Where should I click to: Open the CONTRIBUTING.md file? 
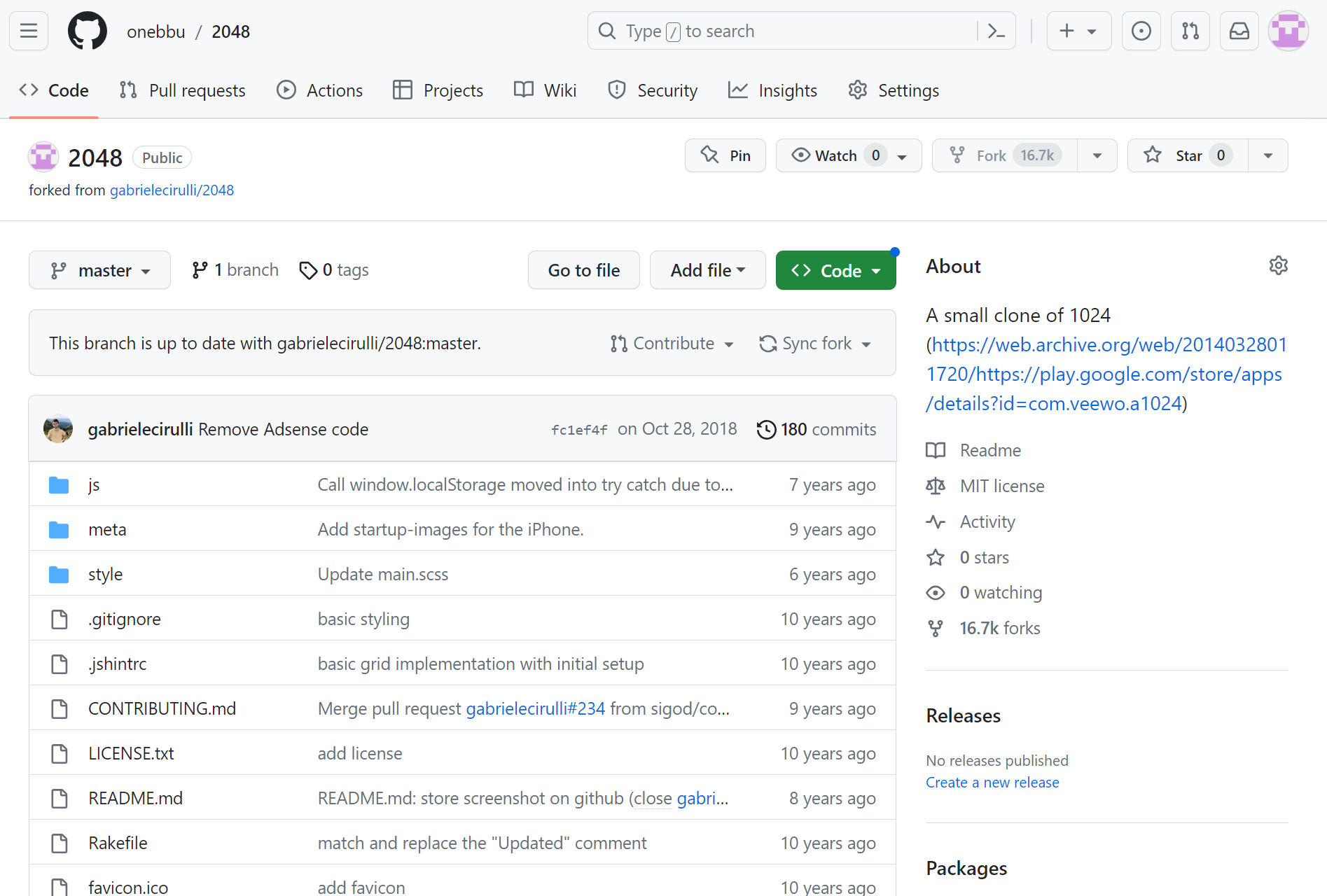click(162, 708)
